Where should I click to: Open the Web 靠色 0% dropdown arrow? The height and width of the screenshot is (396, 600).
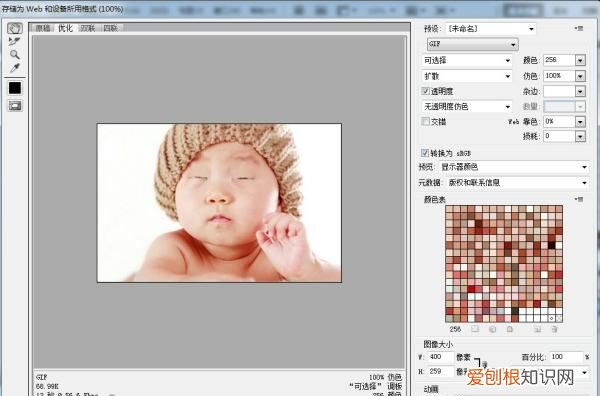(580, 122)
